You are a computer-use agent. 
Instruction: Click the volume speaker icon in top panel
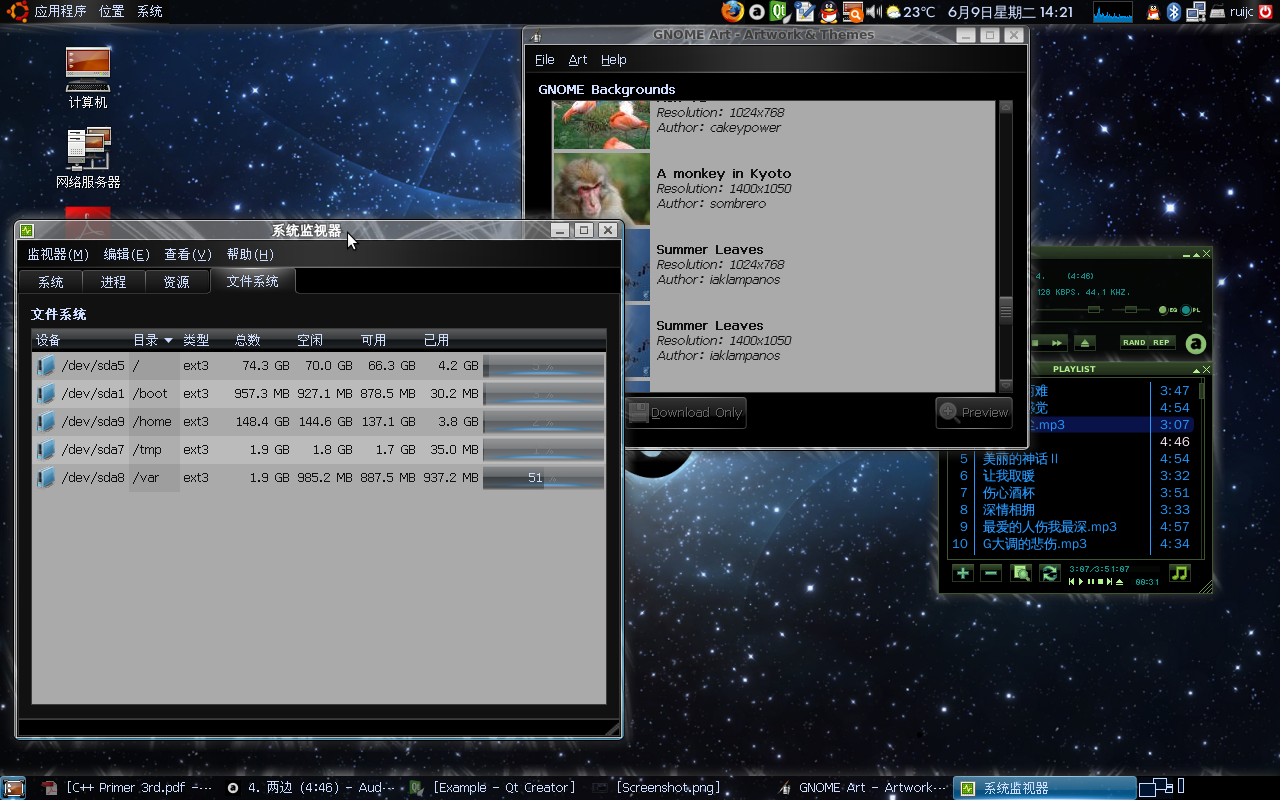coord(874,12)
